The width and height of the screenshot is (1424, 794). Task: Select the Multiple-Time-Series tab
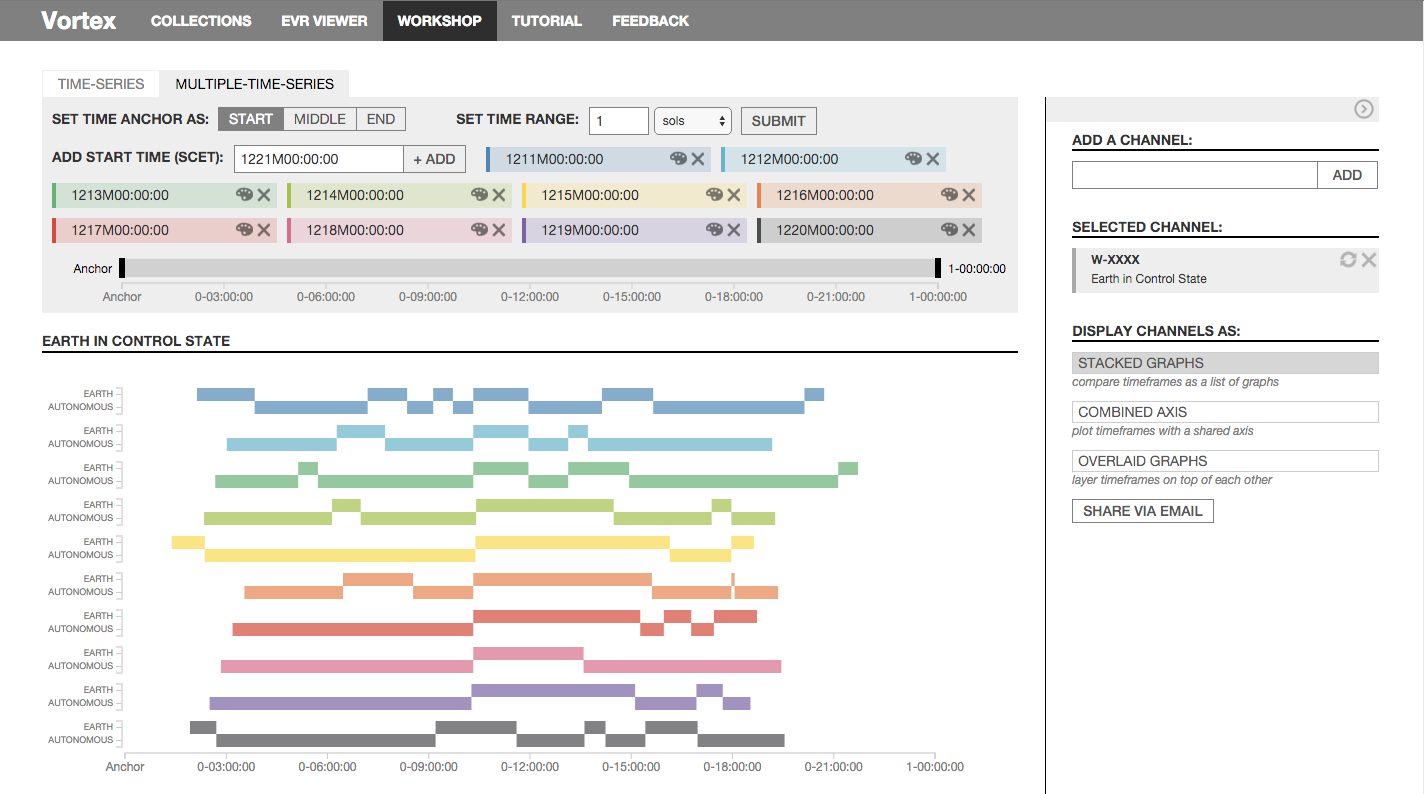click(x=255, y=84)
